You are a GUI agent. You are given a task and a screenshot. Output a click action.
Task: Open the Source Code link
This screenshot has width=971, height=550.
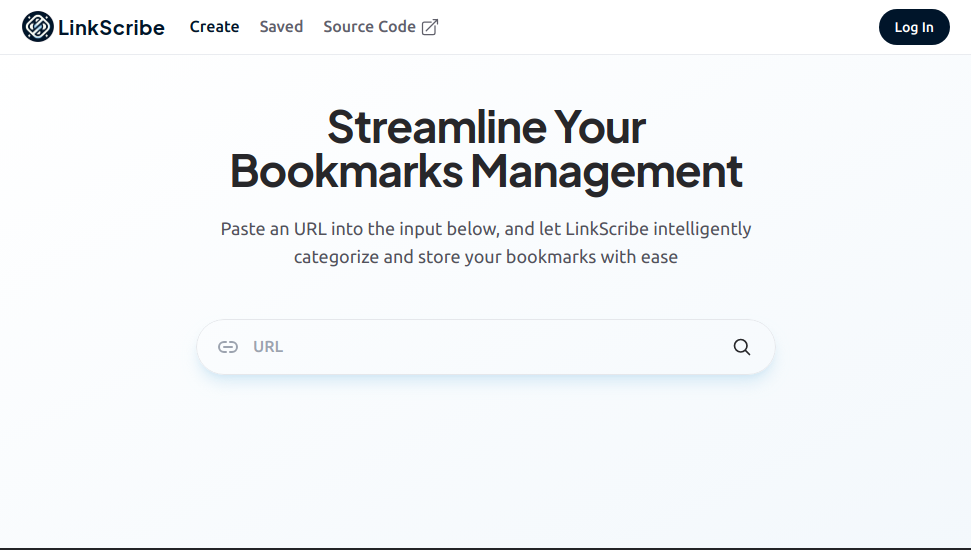pyautogui.click(x=380, y=27)
